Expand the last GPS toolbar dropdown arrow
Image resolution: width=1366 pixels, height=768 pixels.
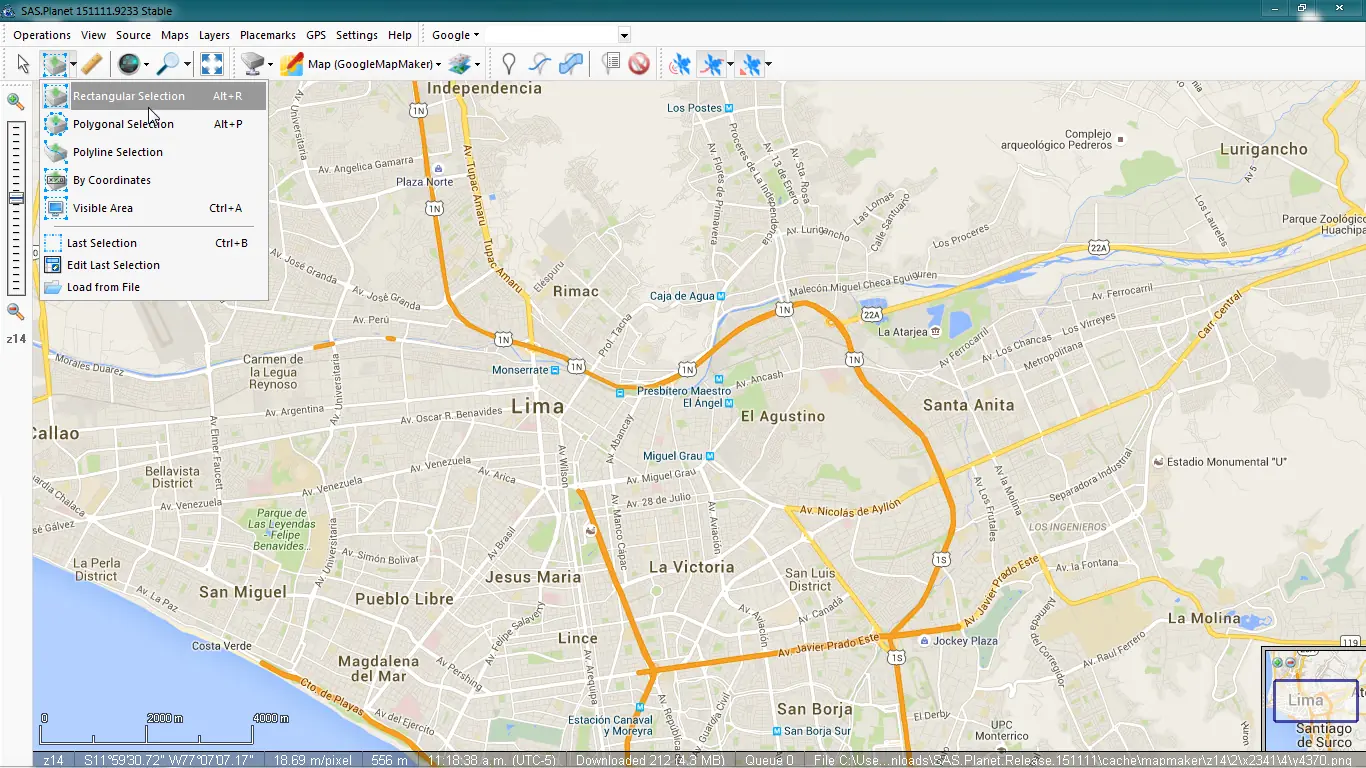(768, 64)
